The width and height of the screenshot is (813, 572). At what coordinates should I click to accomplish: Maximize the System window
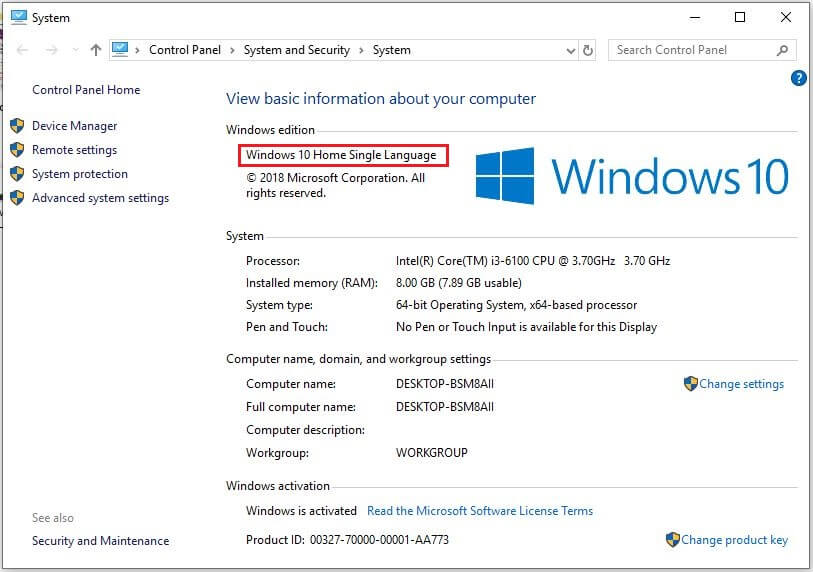coord(740,17)
